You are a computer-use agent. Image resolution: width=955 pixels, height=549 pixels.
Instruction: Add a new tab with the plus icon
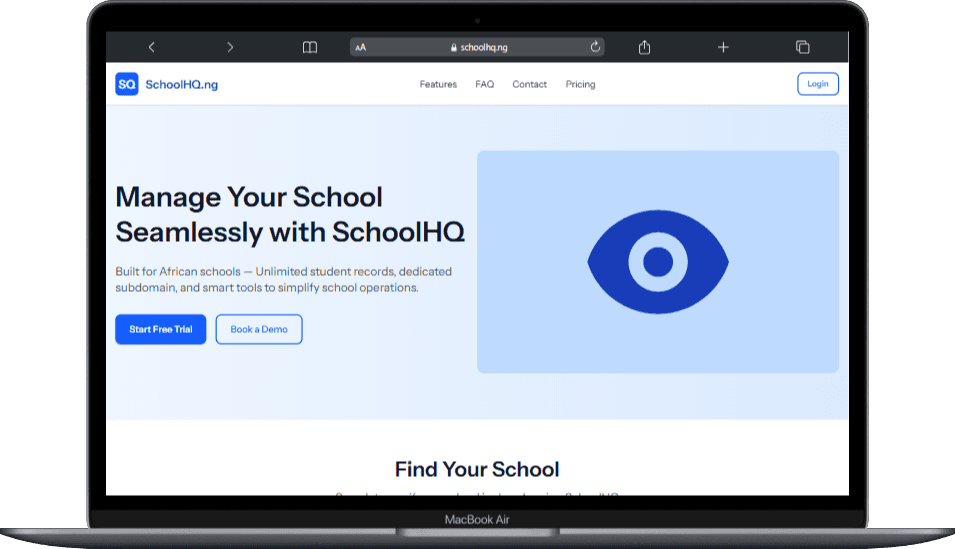click(x=723, y=47)
